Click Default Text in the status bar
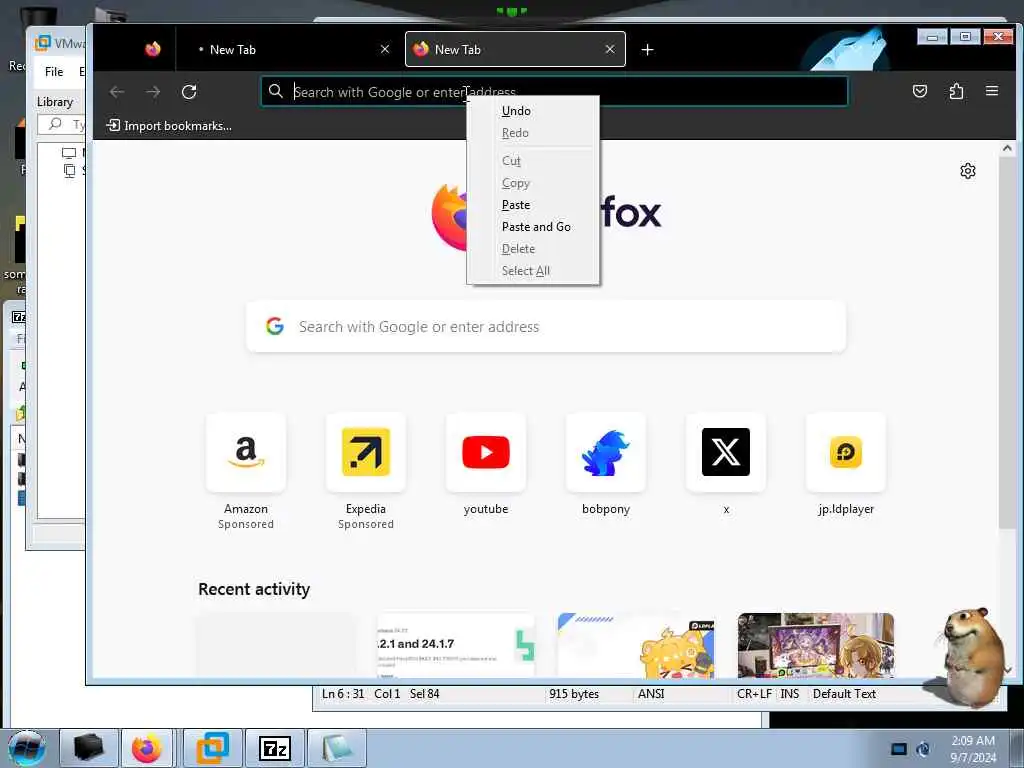The image size is (1024, 768). coord(844,694)
